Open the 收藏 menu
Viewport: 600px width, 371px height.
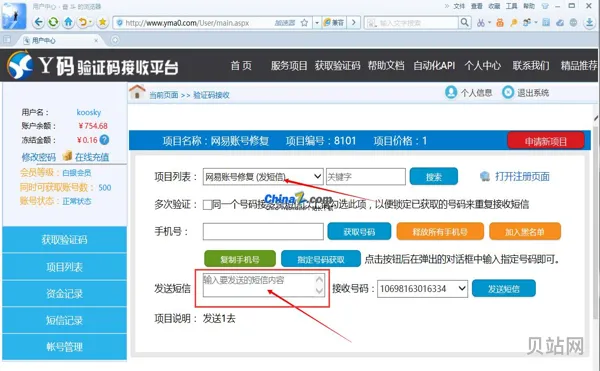(494, 6)
